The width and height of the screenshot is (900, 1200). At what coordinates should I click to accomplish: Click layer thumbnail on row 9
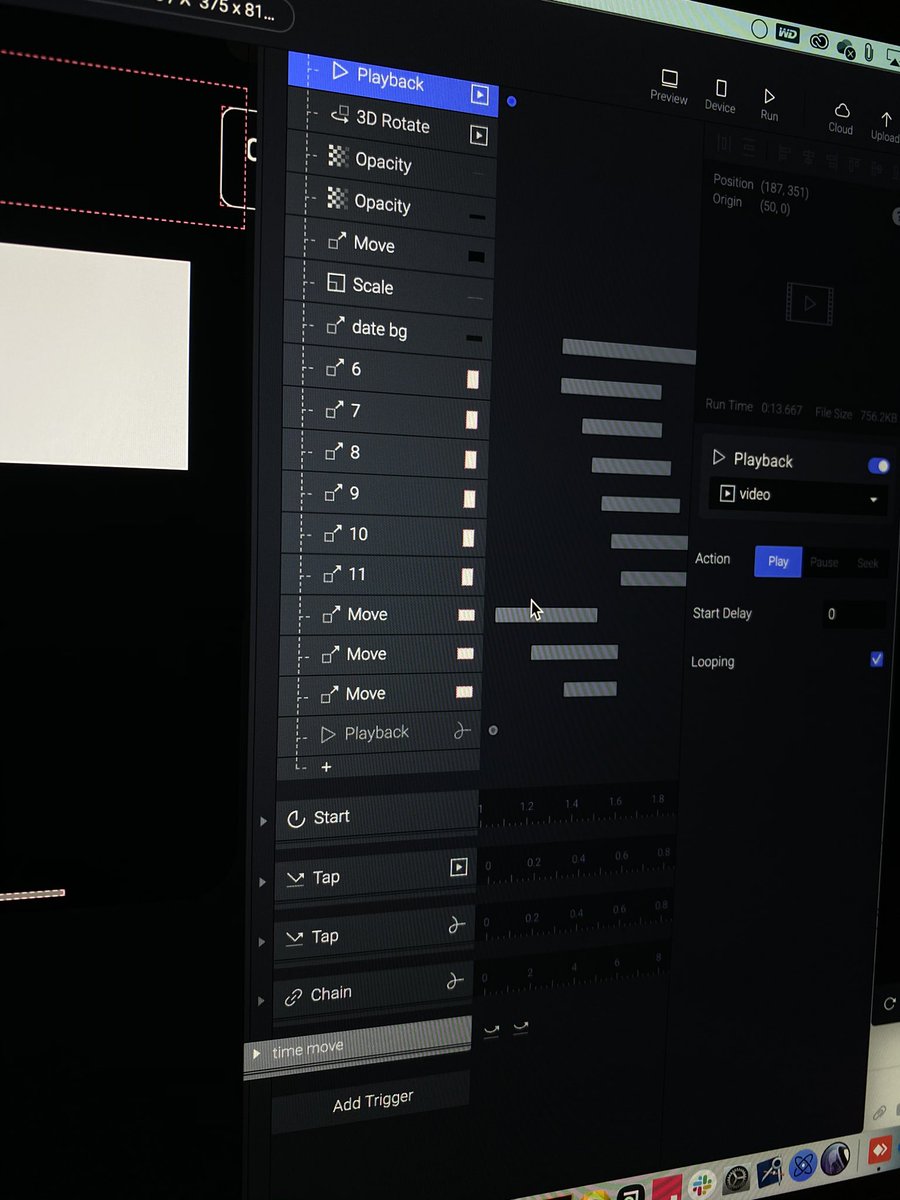pos(468,498)
